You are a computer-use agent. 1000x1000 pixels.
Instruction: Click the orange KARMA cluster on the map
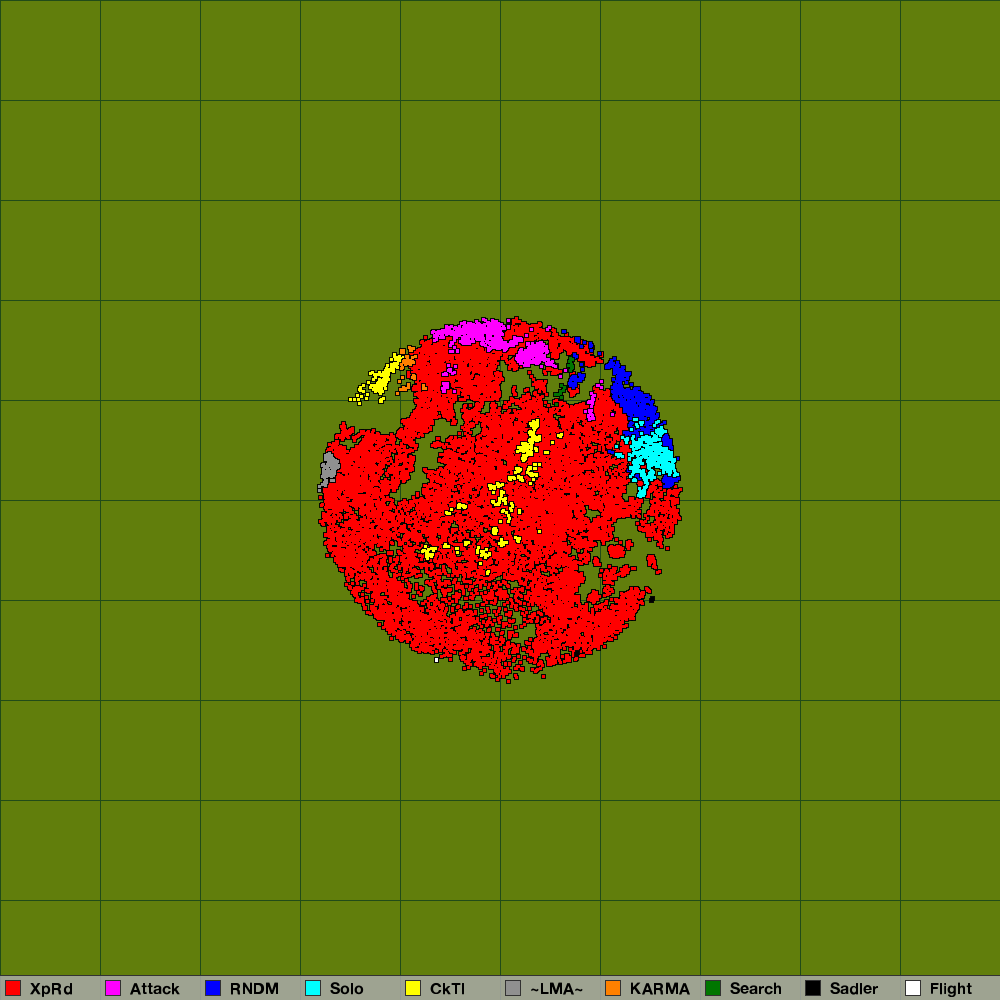tap(408, 358)
